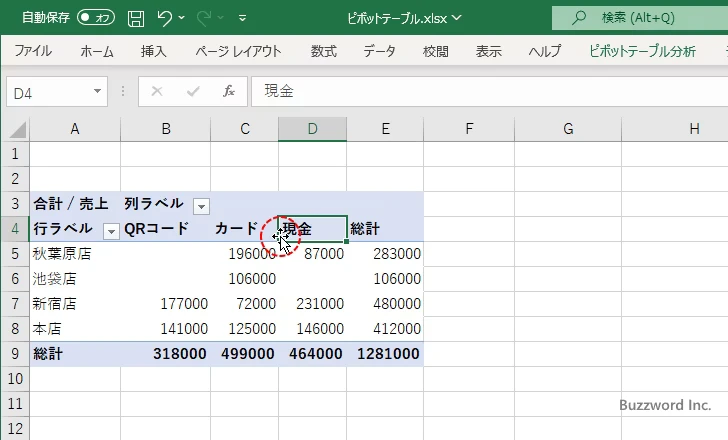Click into the 検索 (Alt+Q) search box
Screen dimensions: 728x440
coord(640,18)
